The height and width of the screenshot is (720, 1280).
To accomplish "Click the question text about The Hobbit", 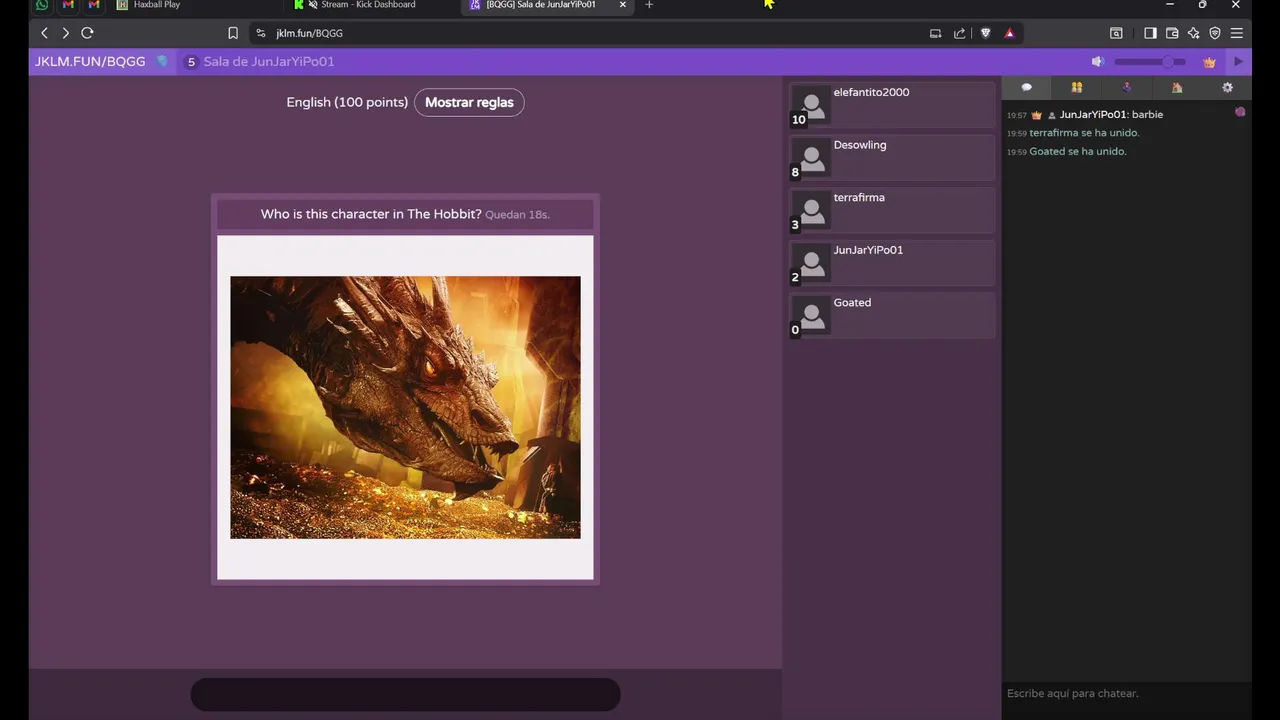I will pos(371,214).
